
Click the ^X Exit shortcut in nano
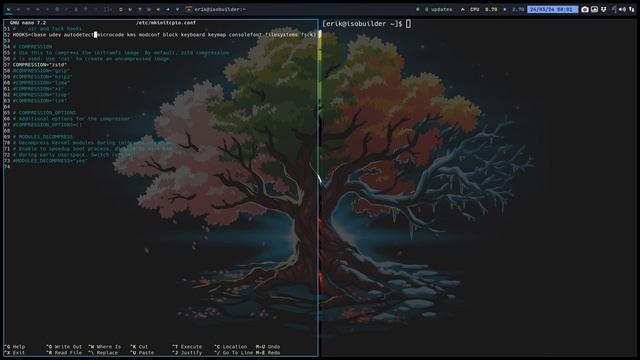(x=15, y=353)
